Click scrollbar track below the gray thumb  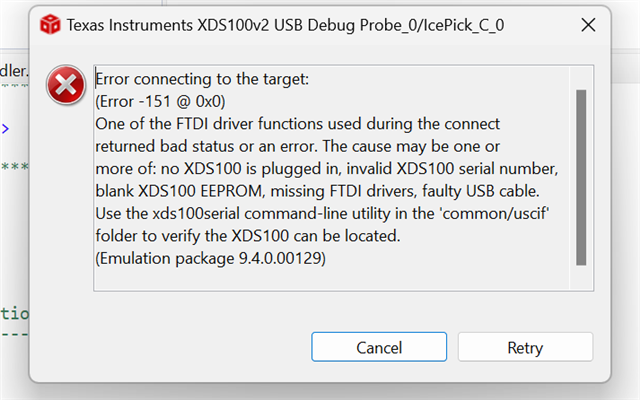click(581, 278)
